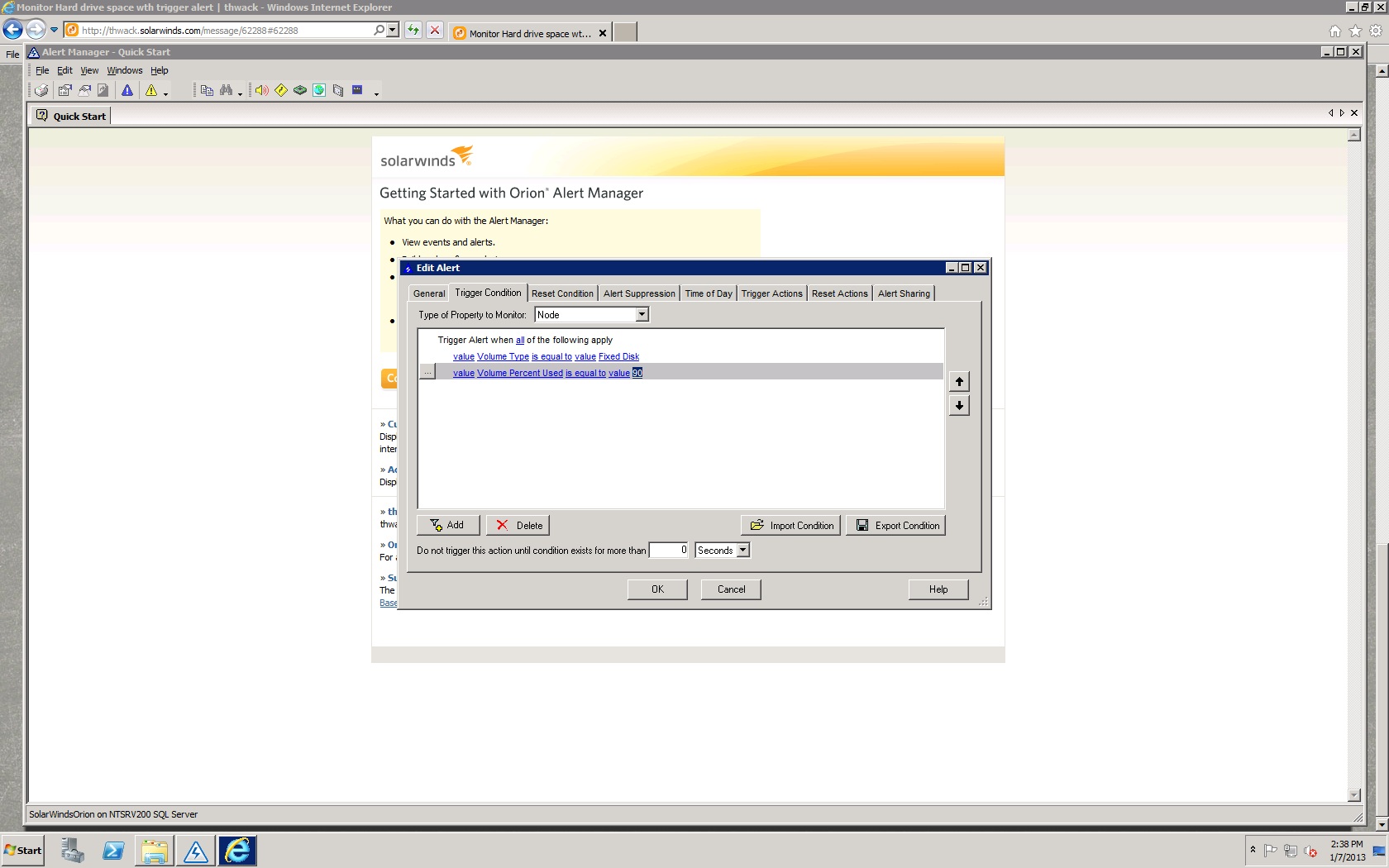Open the Alert Manager View menu
Image resolution: width=1389 pixels, height=868 pixels.
click(x=89, y=71)
